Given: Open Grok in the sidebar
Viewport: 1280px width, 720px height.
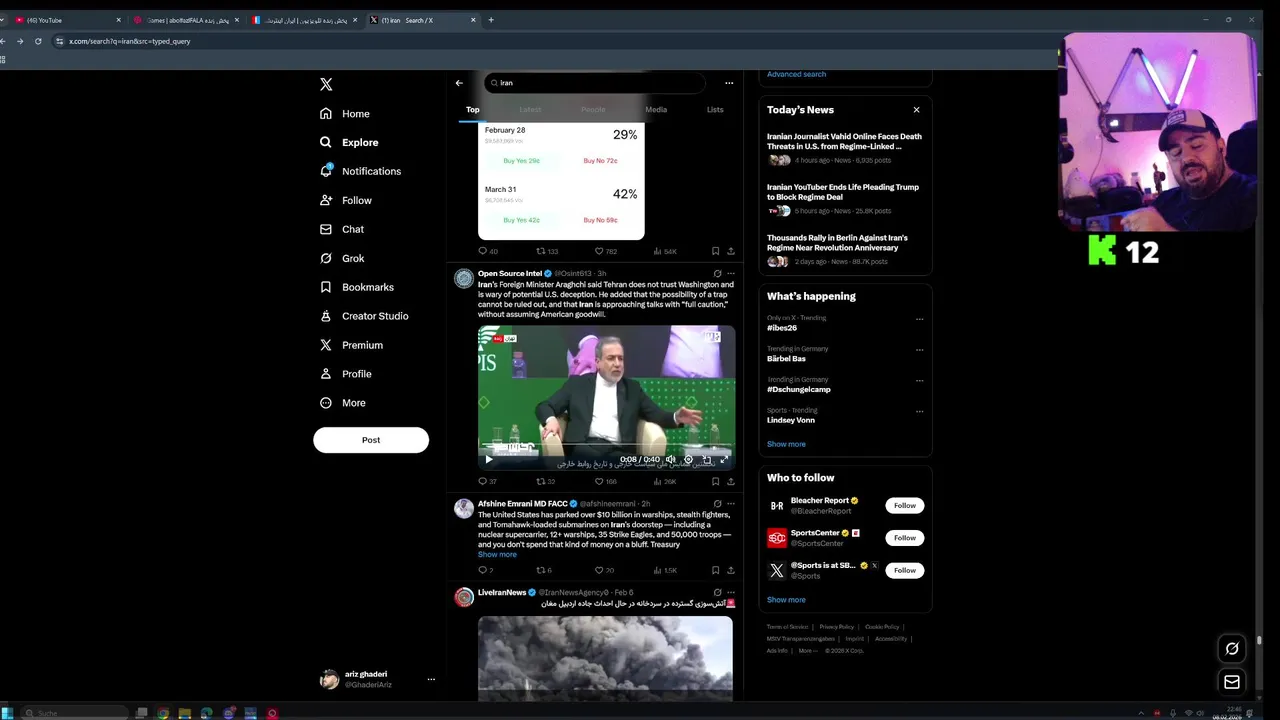Looking at the screenshot, I should pos(341,258).
